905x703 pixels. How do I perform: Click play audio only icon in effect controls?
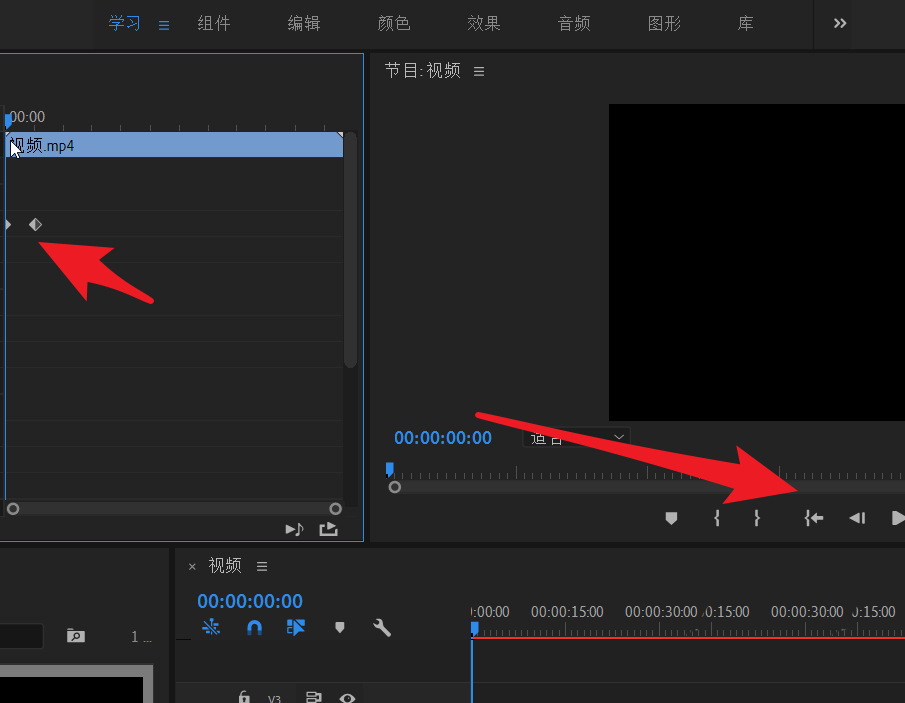[294, 529]
